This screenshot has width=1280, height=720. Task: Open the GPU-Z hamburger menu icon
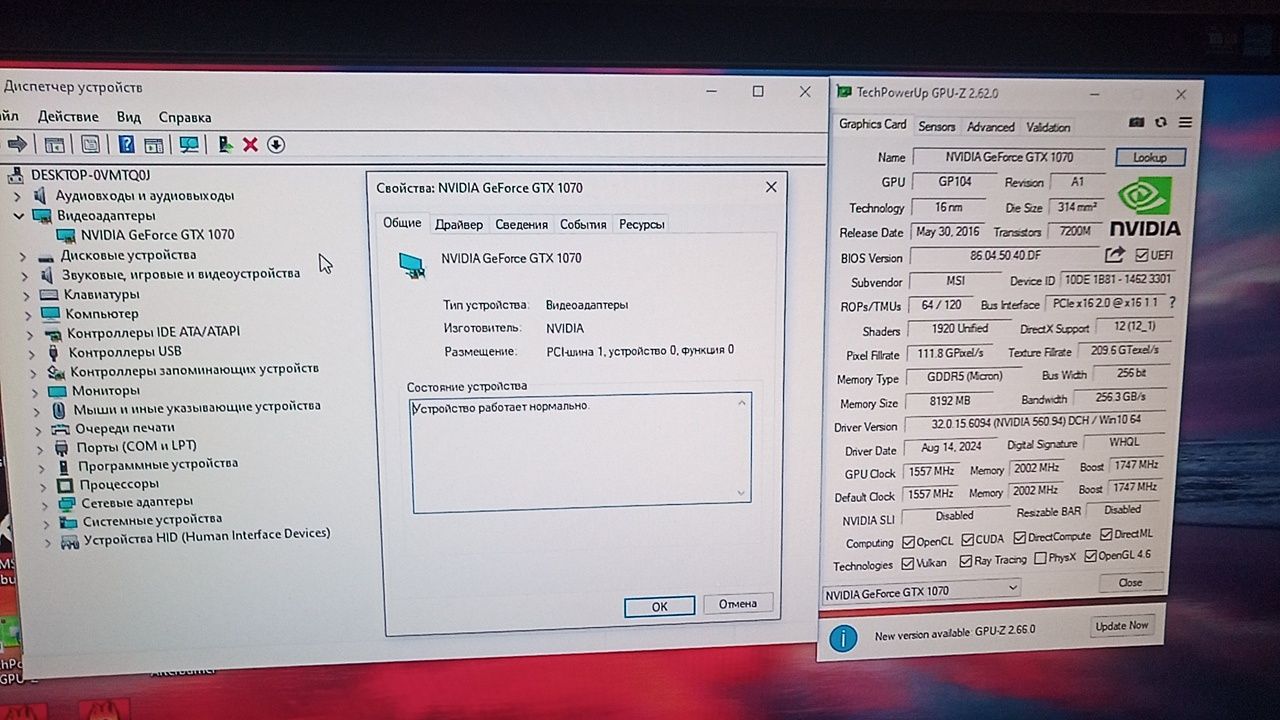[1185, 122]
